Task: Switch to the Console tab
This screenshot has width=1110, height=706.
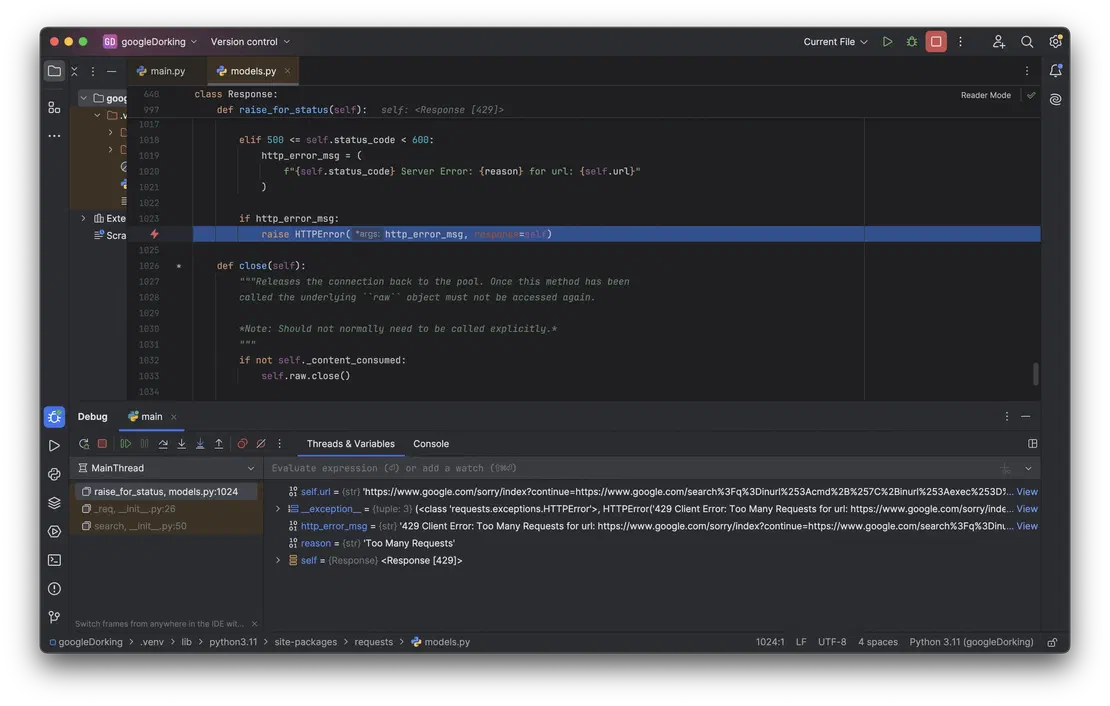Action: (431, 444)
